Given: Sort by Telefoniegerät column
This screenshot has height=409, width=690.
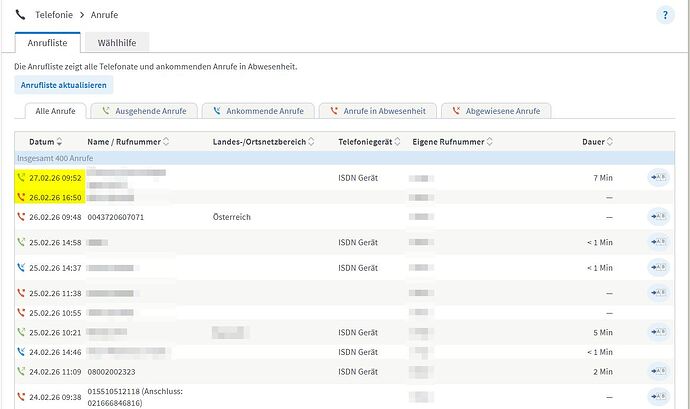Looking at the screenshot, I should coord(369,142).
